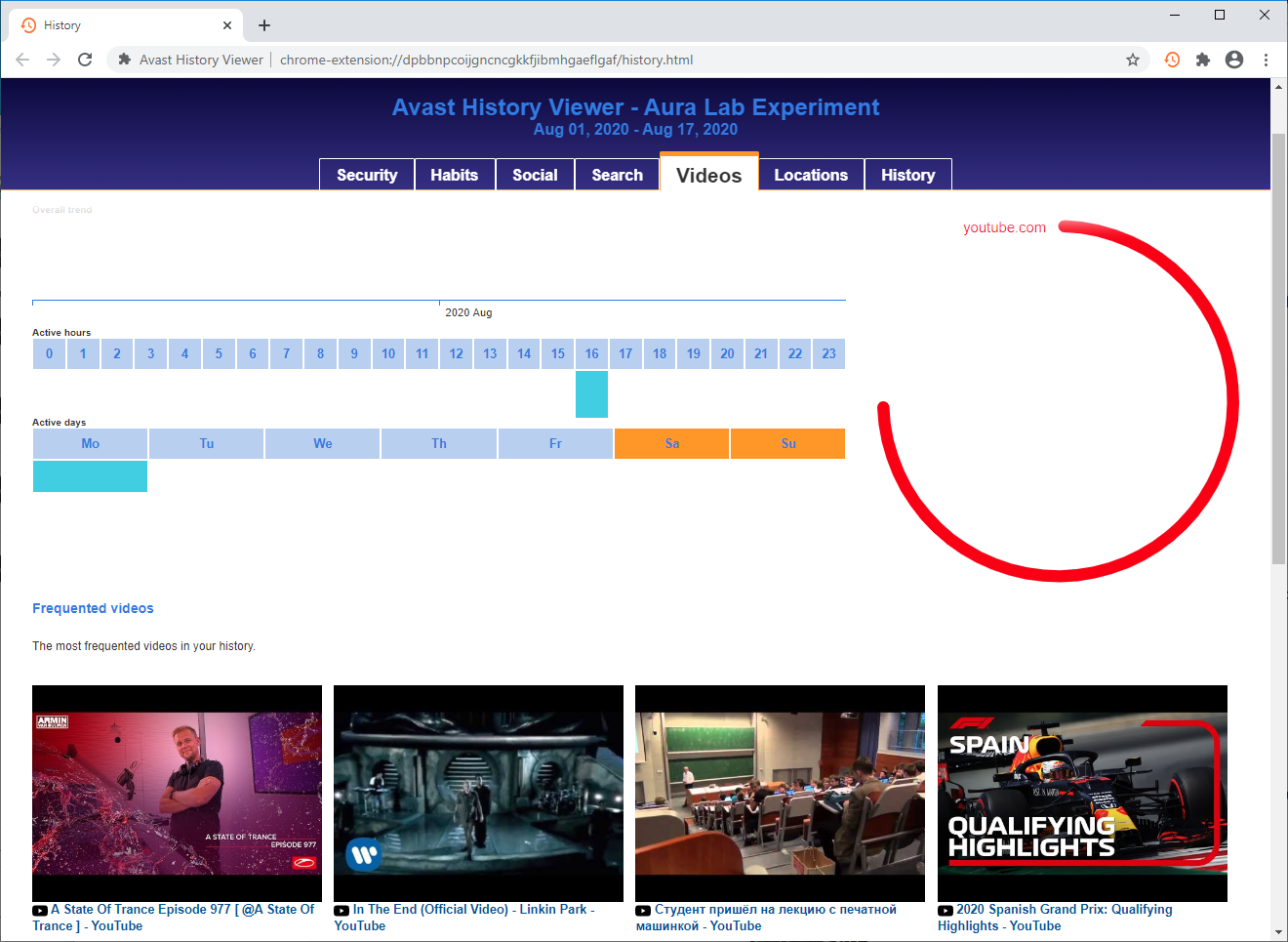Select hour 3 in Active hours
The width and height of the screenshot is (1288, 942).
pos(150,353)
